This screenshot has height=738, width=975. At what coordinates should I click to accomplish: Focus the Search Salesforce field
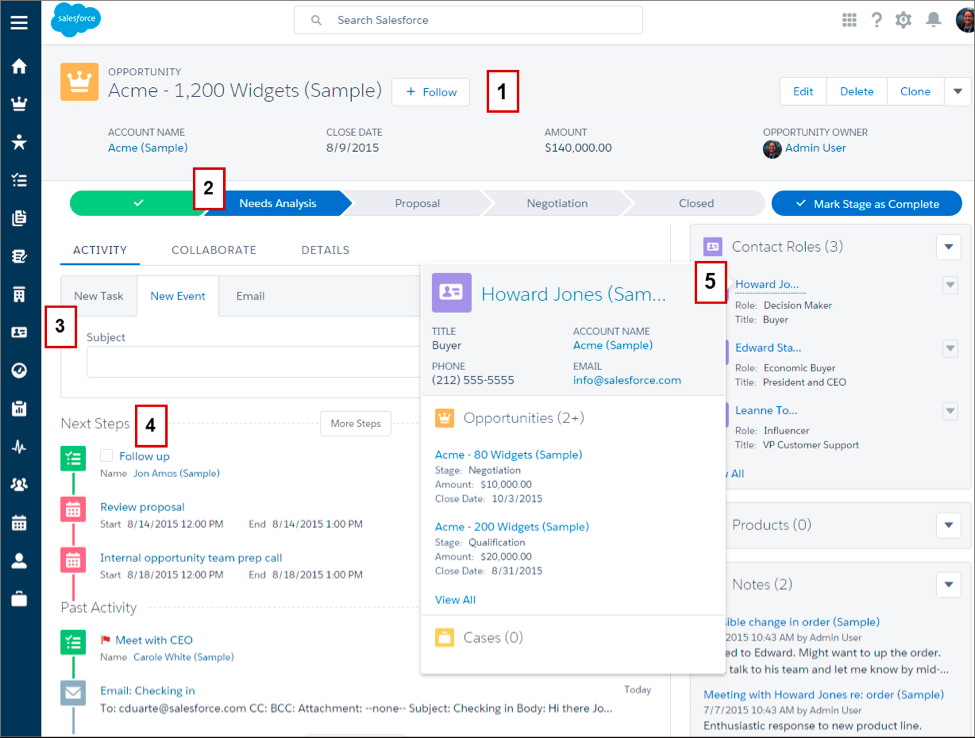[x=468, y=20]
